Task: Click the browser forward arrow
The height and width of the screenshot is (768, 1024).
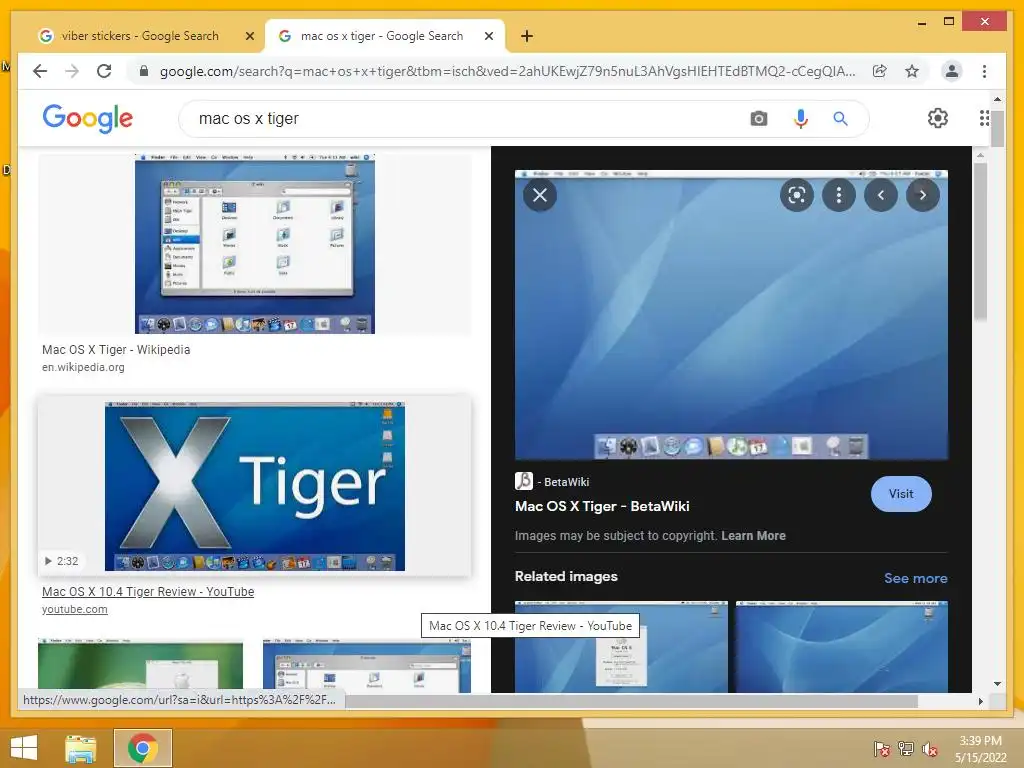Action: [x=72, y=71]
